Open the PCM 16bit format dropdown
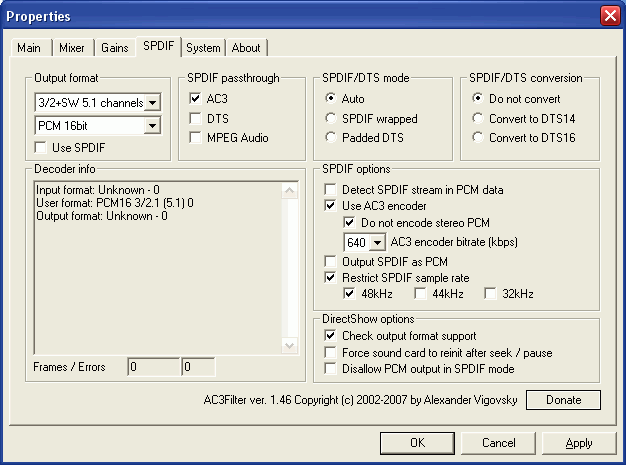 152,126
